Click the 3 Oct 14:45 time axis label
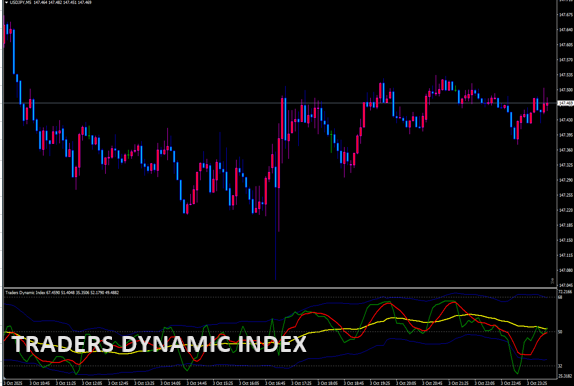The height and width of the screenshot is (386, 574). (x=197, y=383)
